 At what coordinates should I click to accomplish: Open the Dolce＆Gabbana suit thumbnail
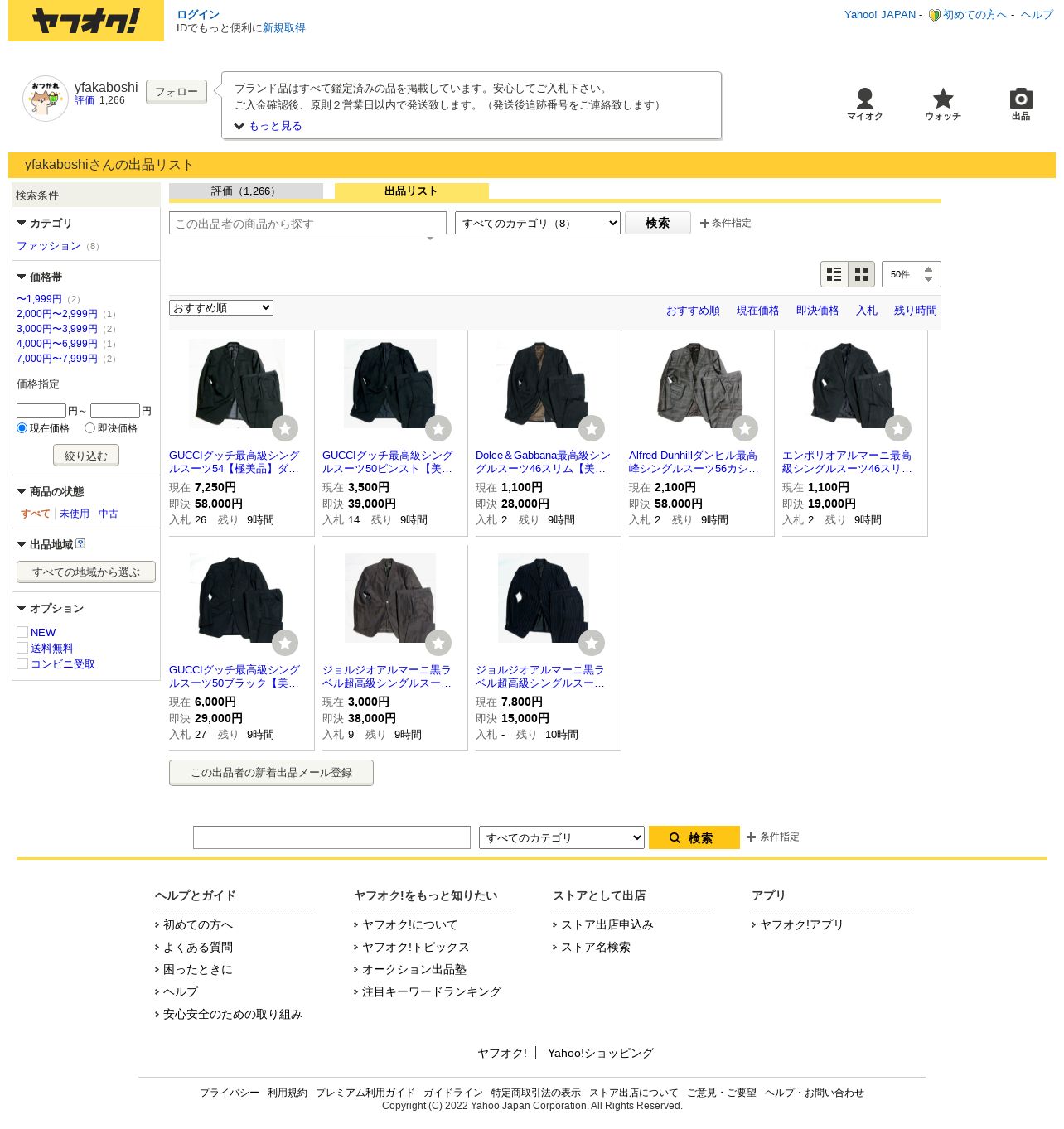[x=544, y=384]
